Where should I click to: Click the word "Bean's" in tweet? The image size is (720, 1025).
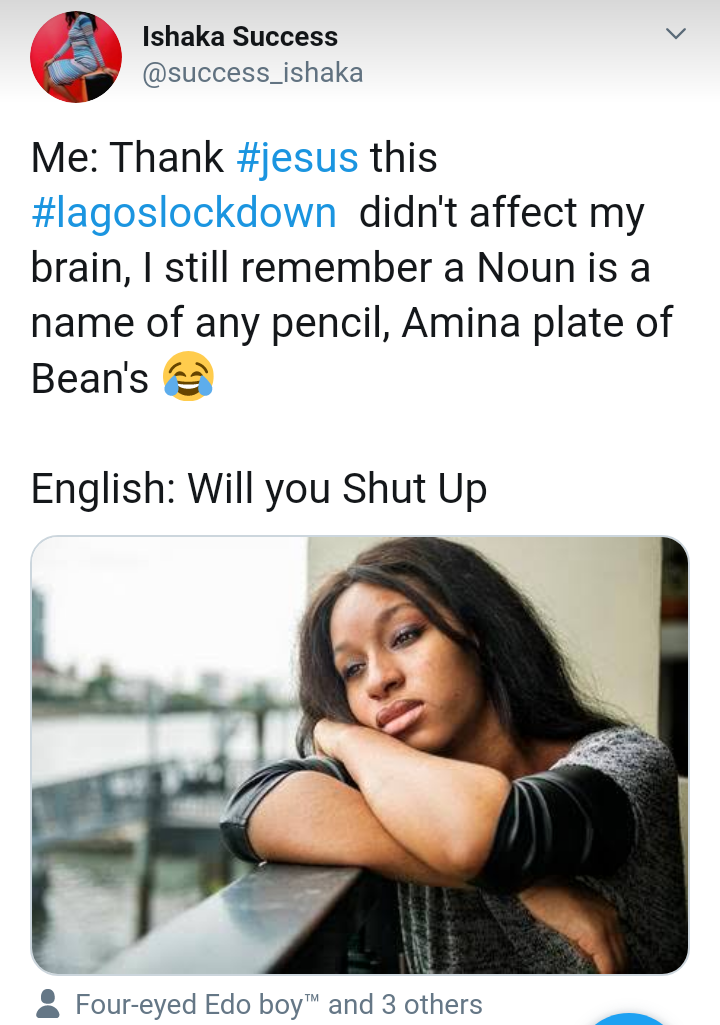[90, 380]
